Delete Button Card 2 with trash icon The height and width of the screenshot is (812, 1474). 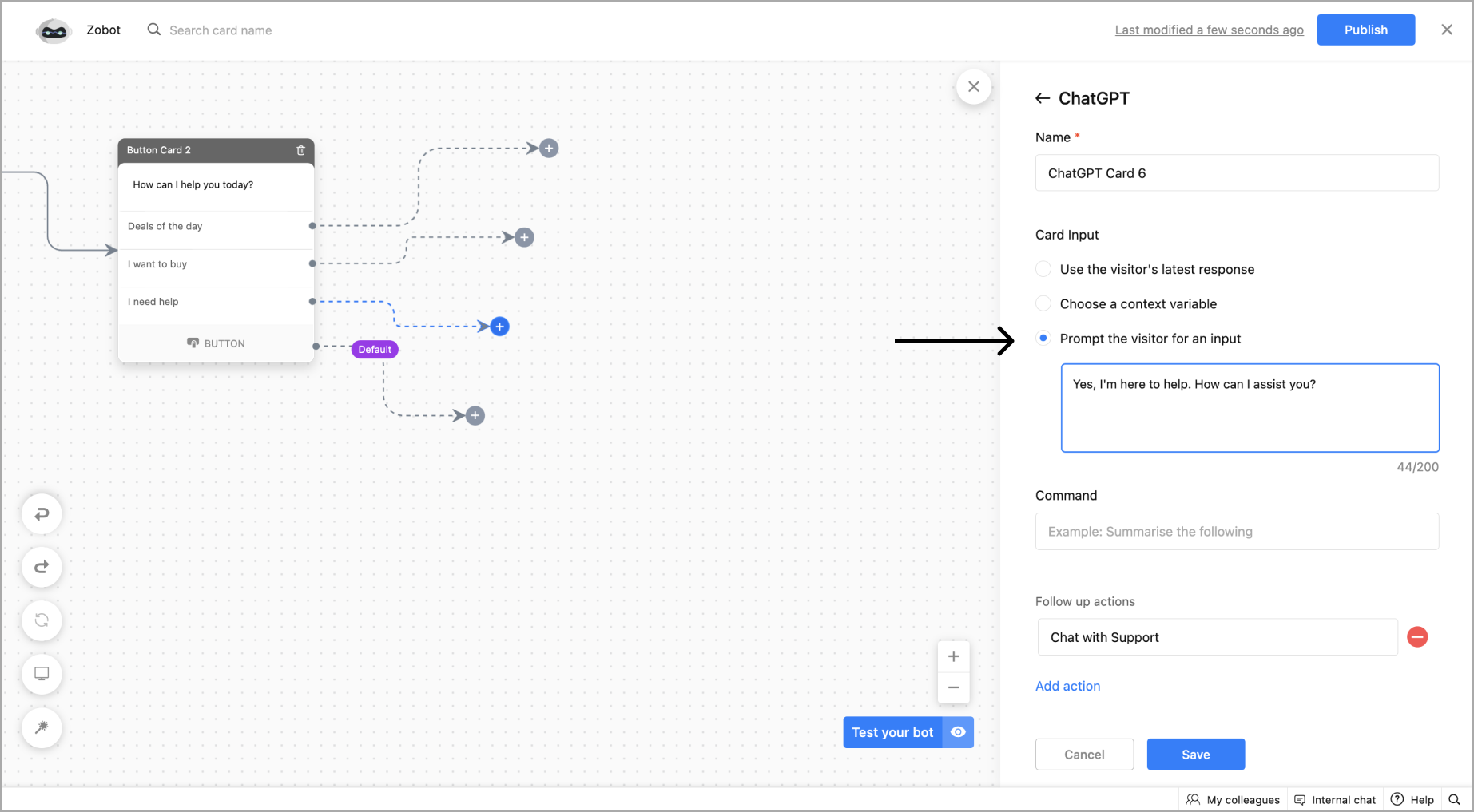click(301, 150)
